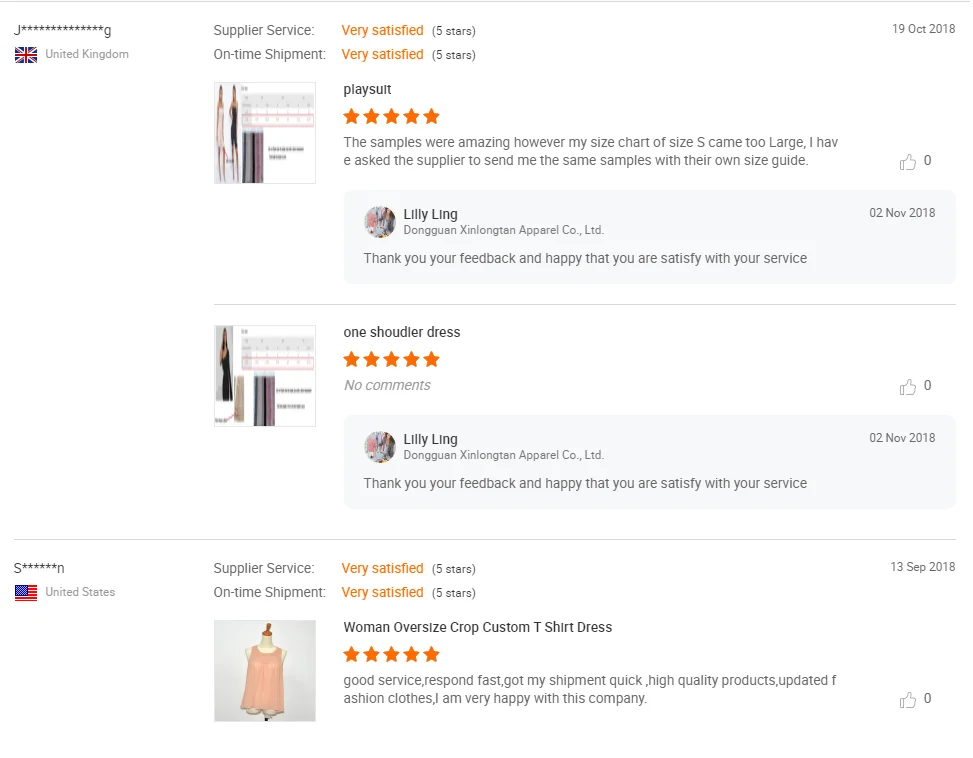Open the one shoulder dress product link
973x758 pixels.
point(402,333)
